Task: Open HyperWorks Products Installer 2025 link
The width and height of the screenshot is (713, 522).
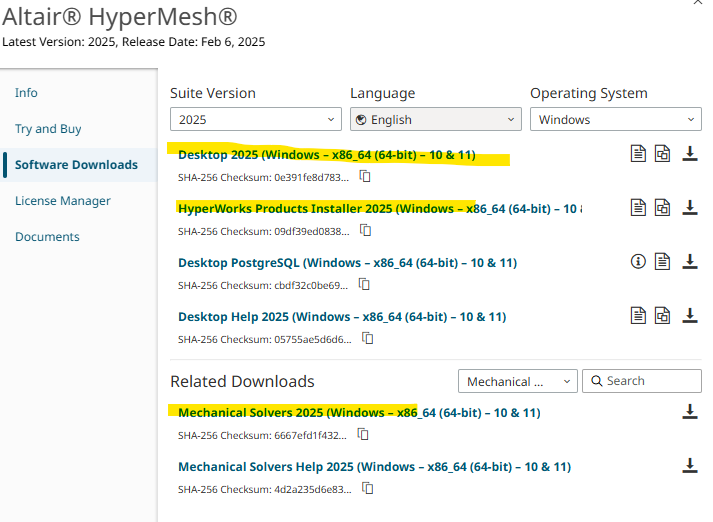Action: (380, 209)
